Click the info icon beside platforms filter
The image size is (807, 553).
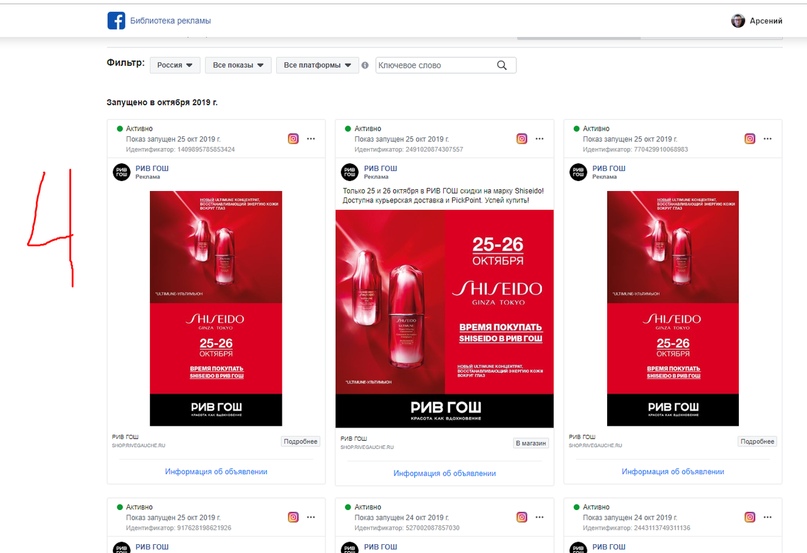[x=365, y=65]
